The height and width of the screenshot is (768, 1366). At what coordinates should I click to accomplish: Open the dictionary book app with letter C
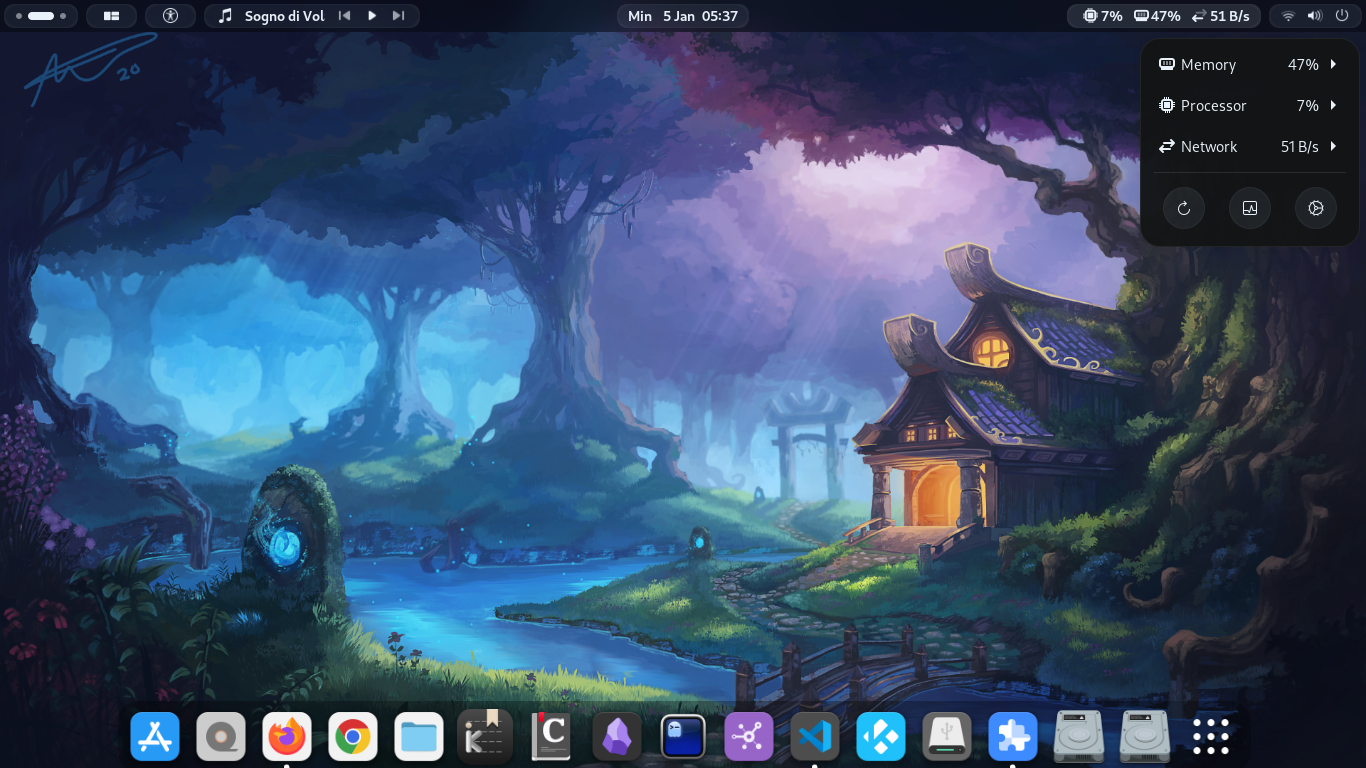tap(551, 737)
